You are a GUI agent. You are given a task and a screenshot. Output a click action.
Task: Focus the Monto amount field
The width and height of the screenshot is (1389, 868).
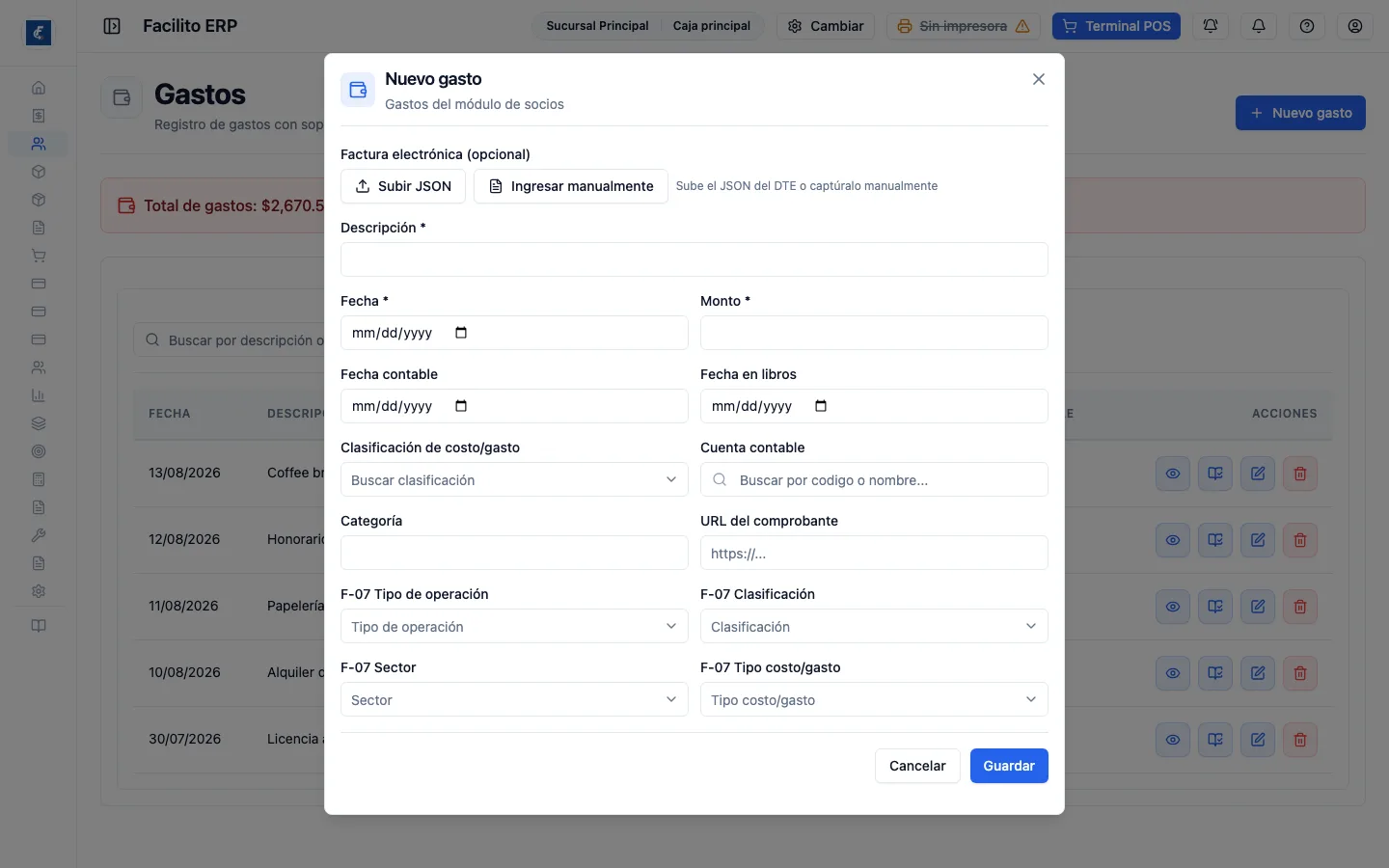pos(874,333)
